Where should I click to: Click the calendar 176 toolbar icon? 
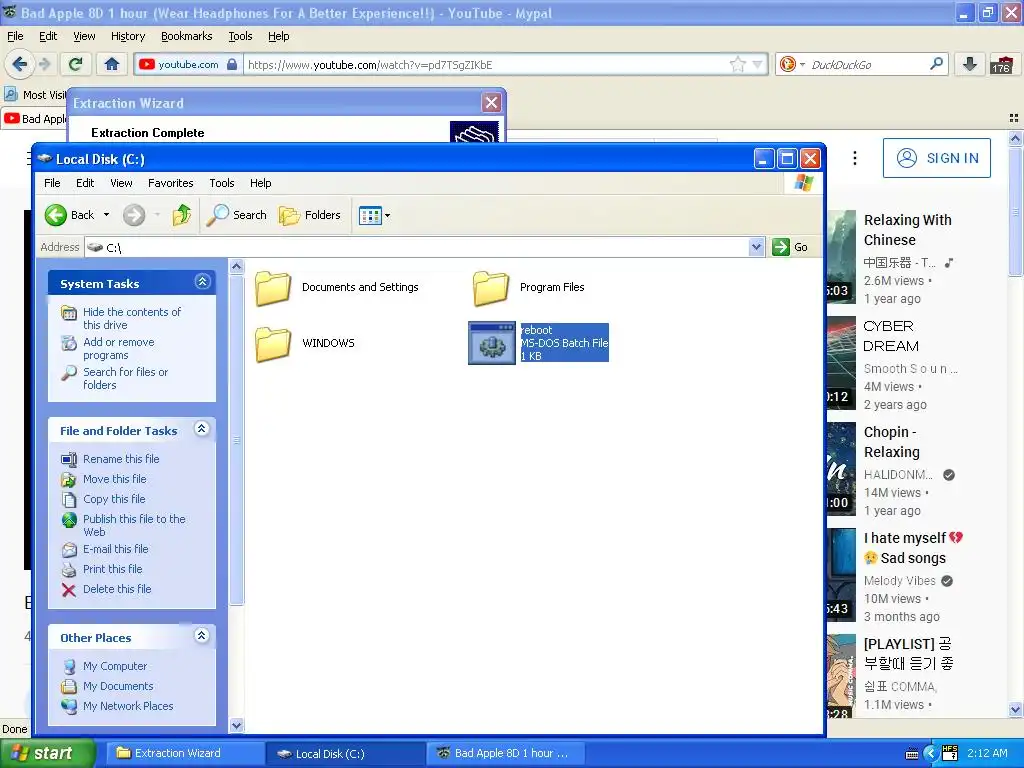[1000, 64]
